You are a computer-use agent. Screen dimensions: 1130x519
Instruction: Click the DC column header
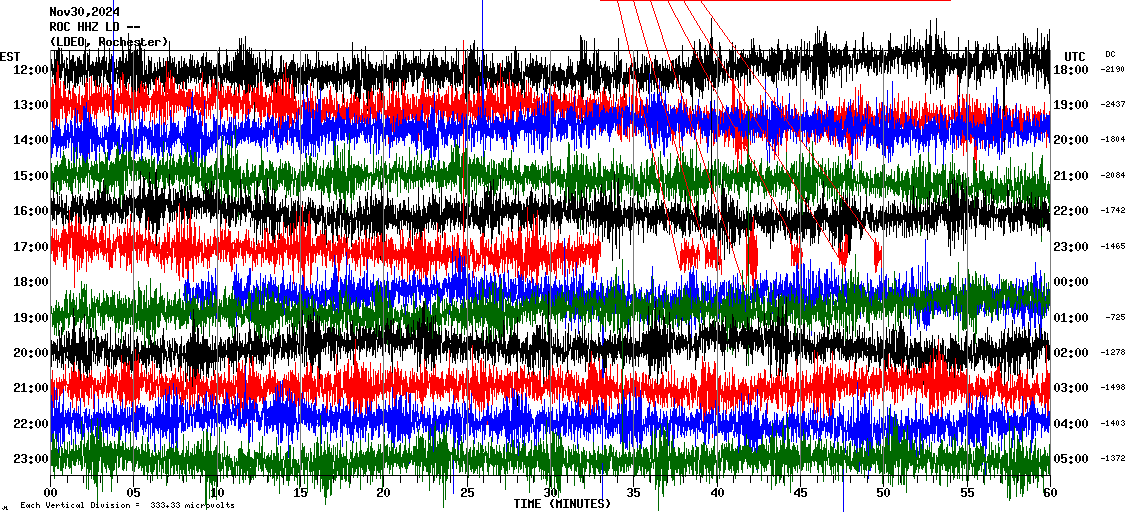1110,54
